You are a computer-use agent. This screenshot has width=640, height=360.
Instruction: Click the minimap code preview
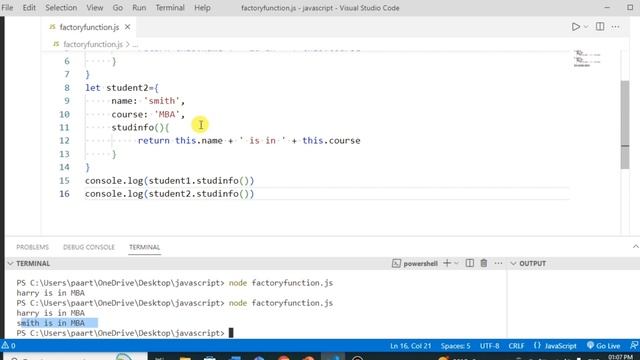(x=587, y=58)
